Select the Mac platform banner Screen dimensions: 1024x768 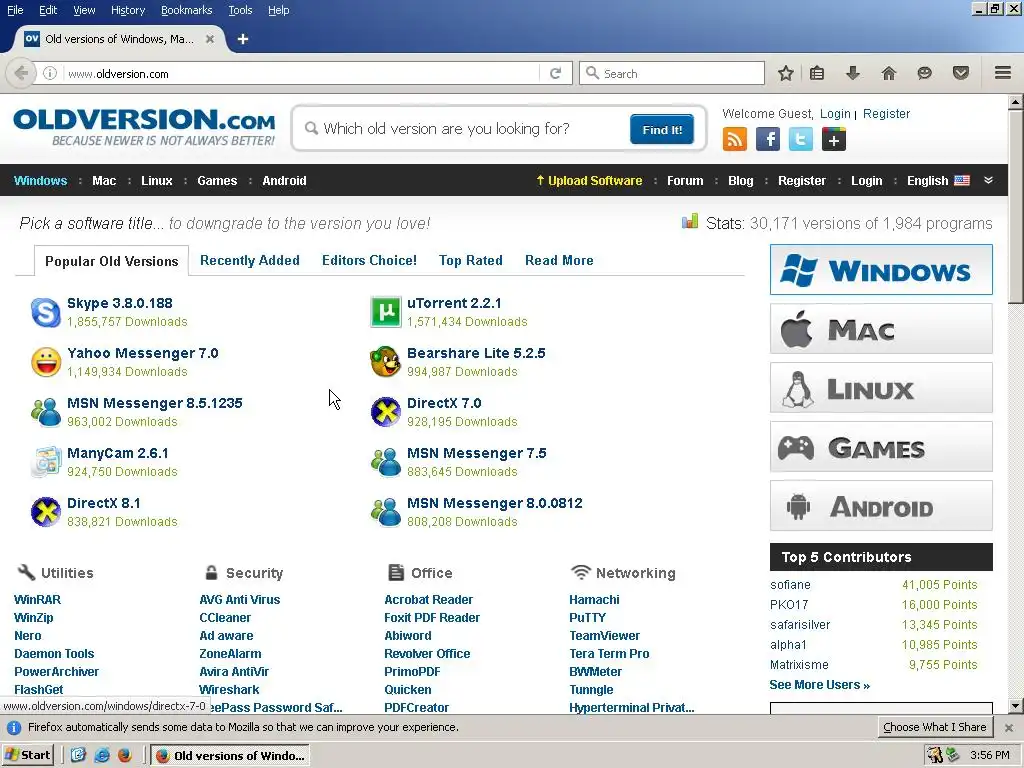(881, 328)
